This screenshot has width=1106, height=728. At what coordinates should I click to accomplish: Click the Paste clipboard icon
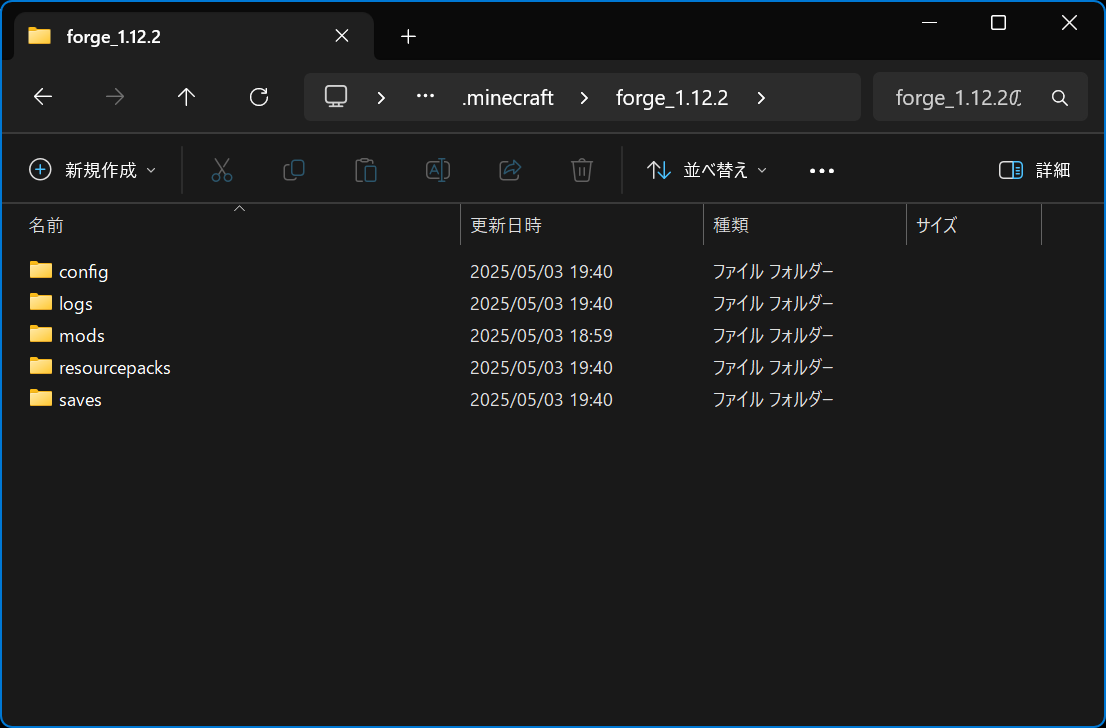tap(365, 170)
